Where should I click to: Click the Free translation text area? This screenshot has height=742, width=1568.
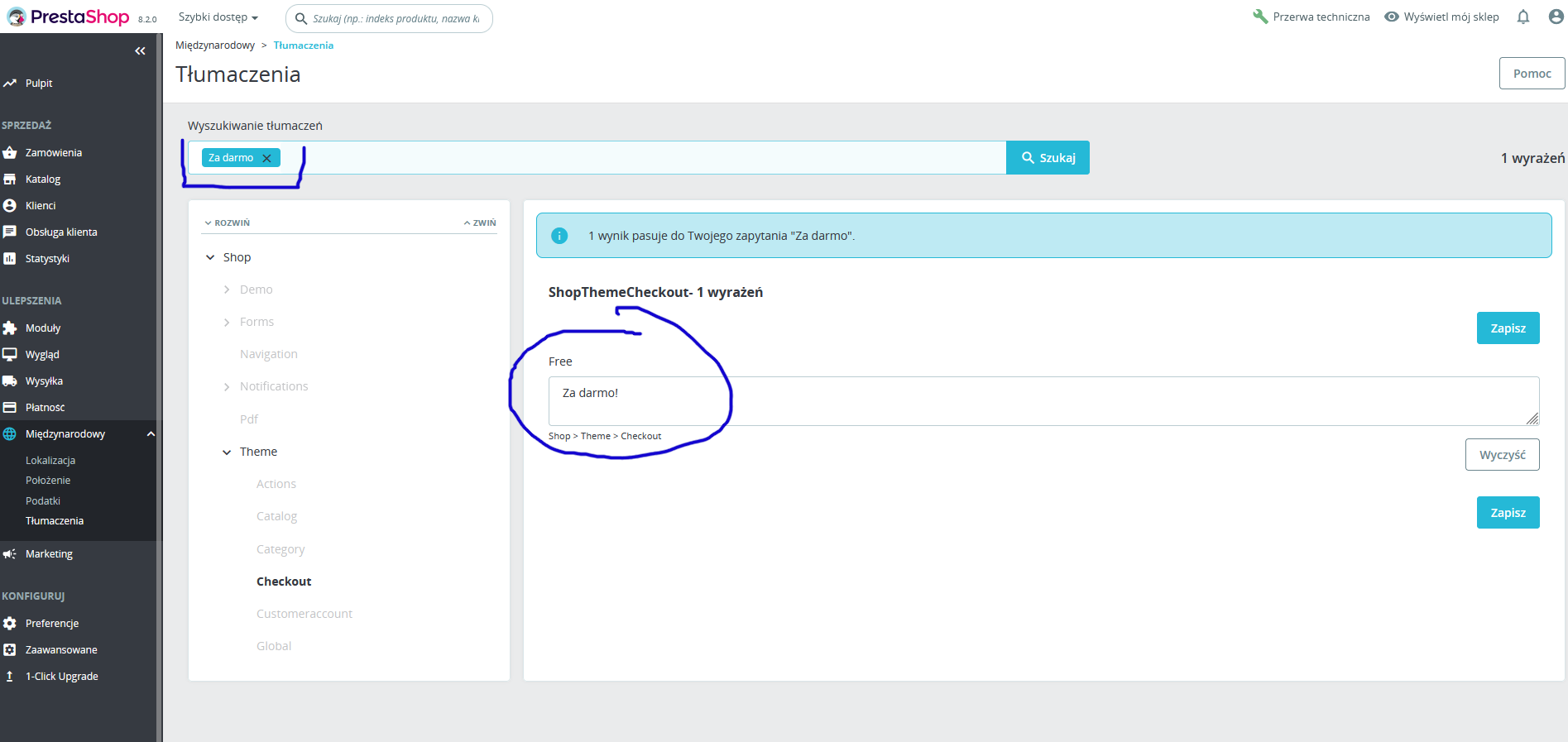point(1043,401)
